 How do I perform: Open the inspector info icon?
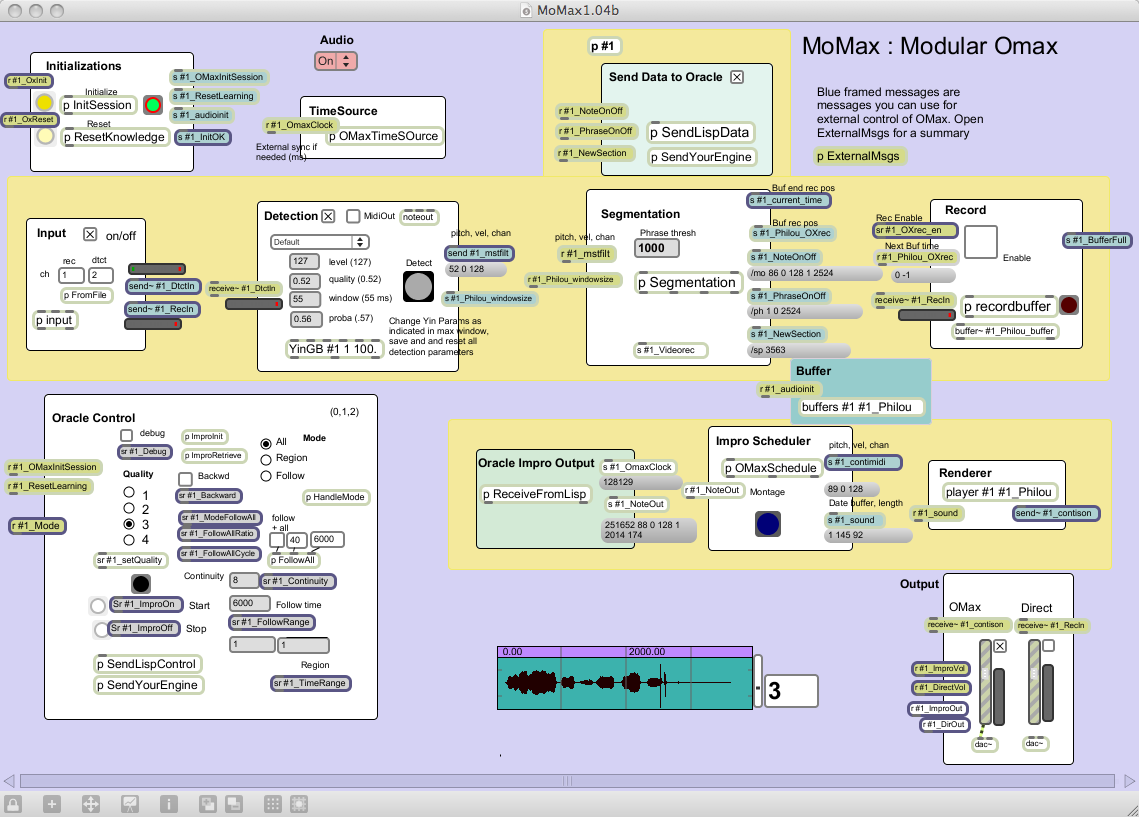pyautogui.click(x=169, y=804)
